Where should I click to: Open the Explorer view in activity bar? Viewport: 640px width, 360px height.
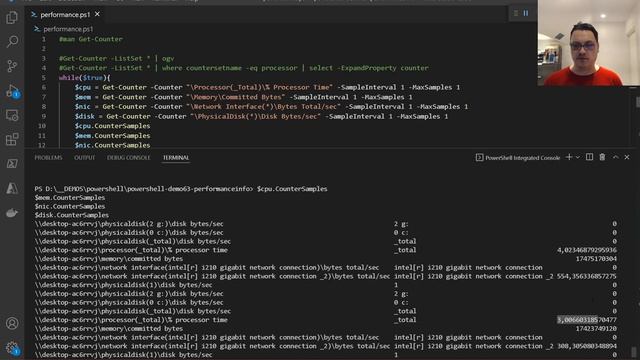click(x=12, y=18)
